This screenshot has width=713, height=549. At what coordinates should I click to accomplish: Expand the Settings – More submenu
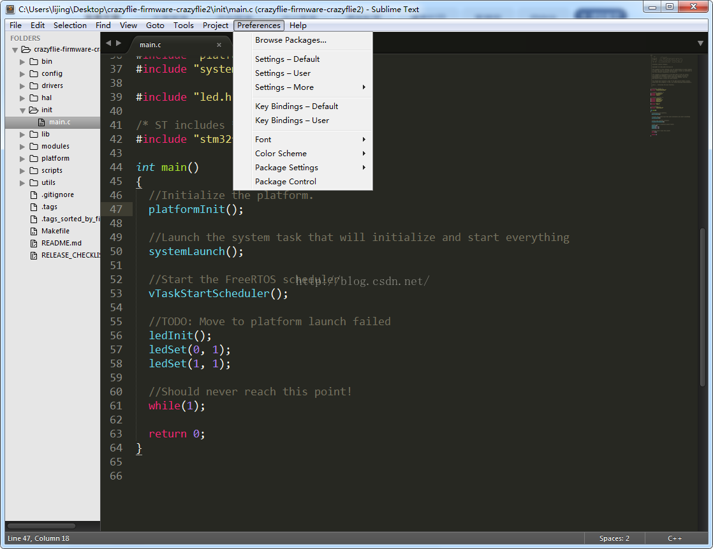pos(303,87)
